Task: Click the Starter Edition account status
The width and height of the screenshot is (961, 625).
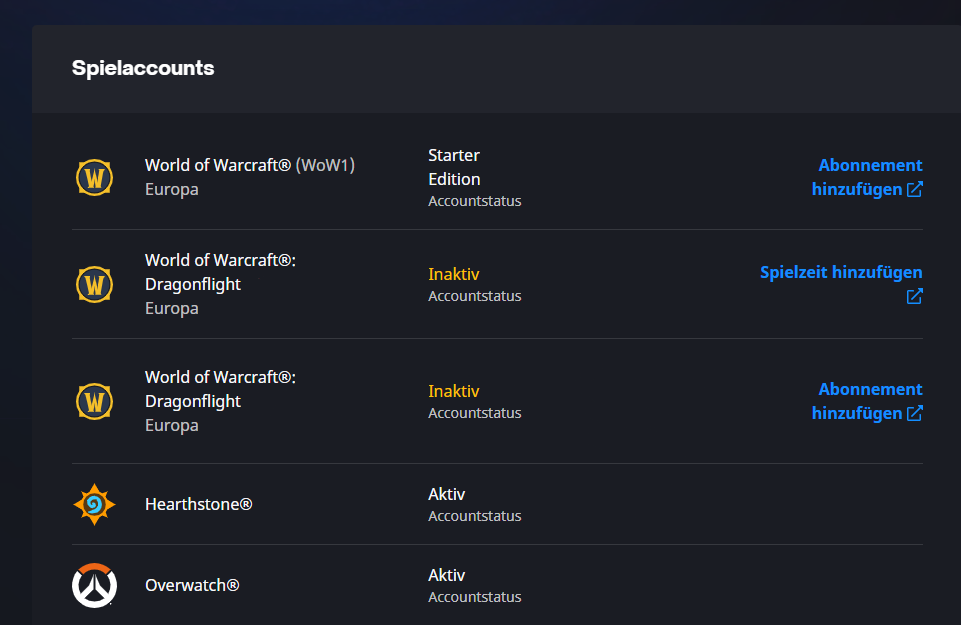Action: [x=454, y=167]
